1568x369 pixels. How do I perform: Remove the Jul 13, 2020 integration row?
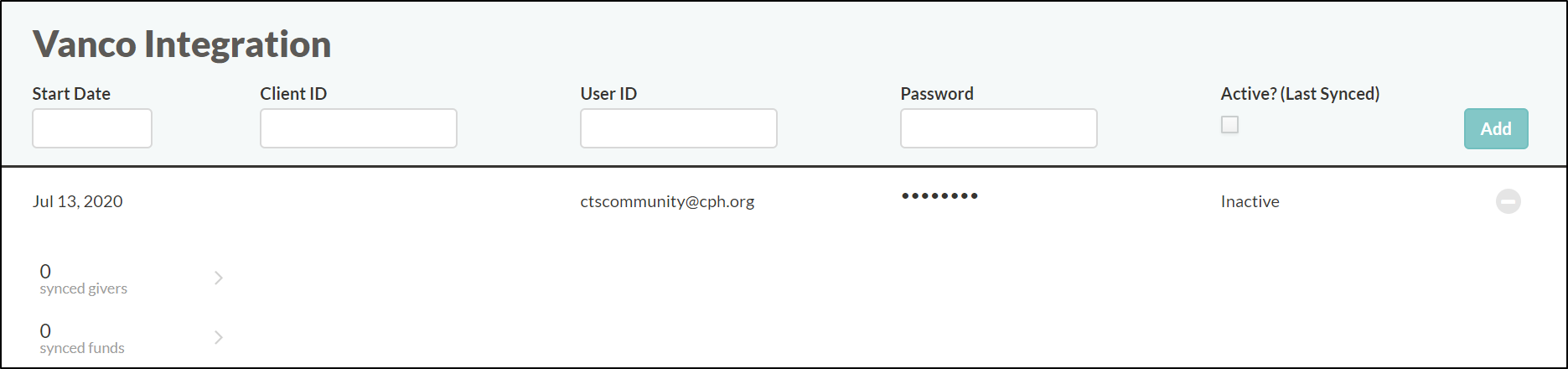[x=1508, y=201]
